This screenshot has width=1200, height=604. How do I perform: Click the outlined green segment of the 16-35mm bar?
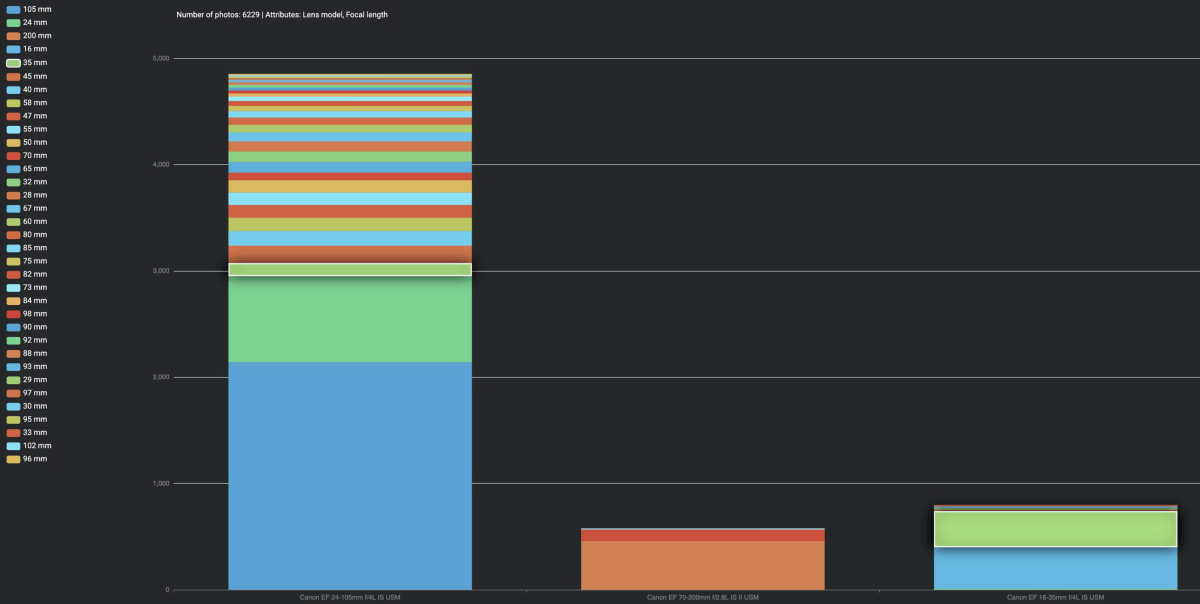(x=1055, y=527)
